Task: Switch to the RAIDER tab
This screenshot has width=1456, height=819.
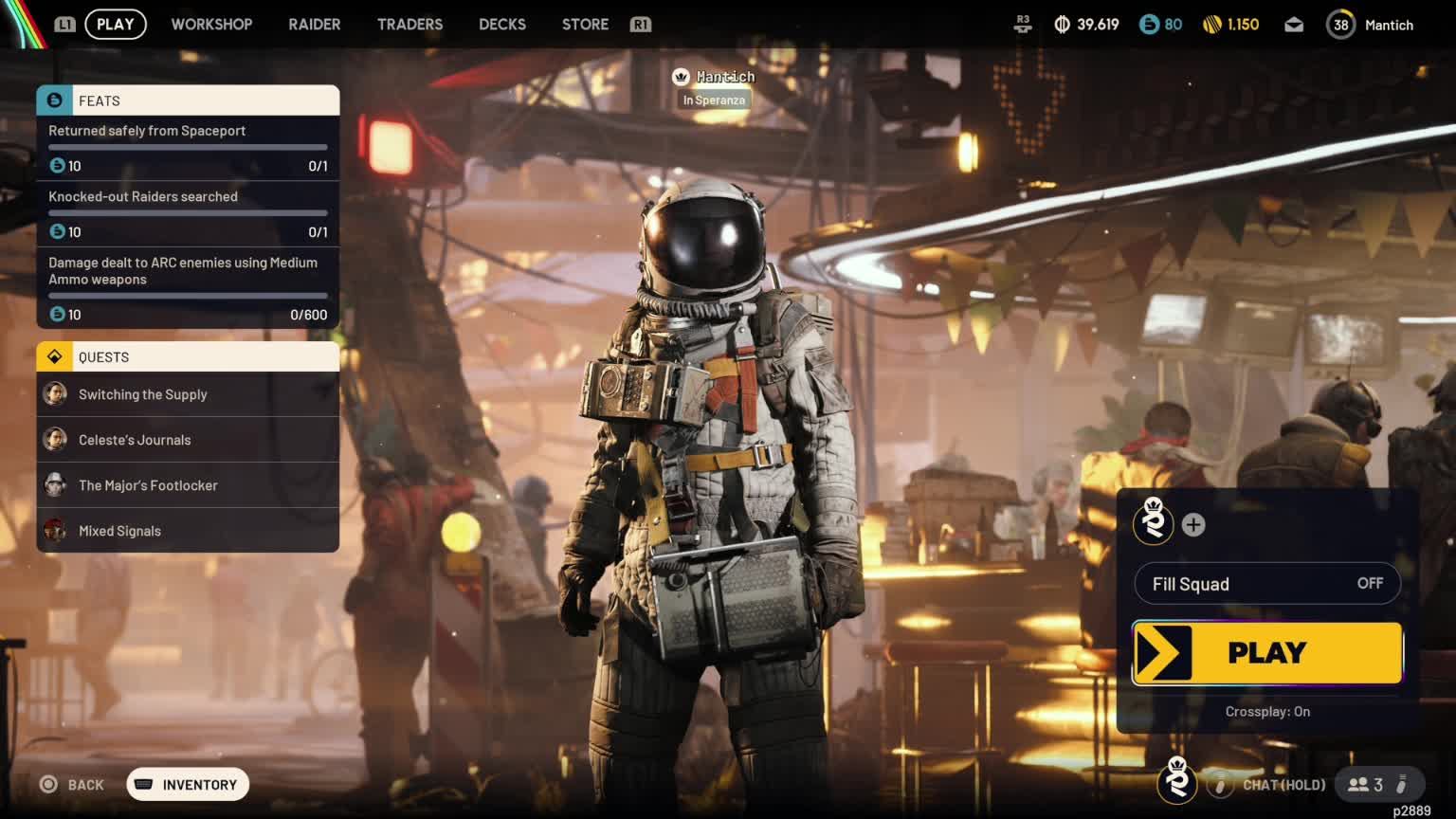Action: coord(315,25)
